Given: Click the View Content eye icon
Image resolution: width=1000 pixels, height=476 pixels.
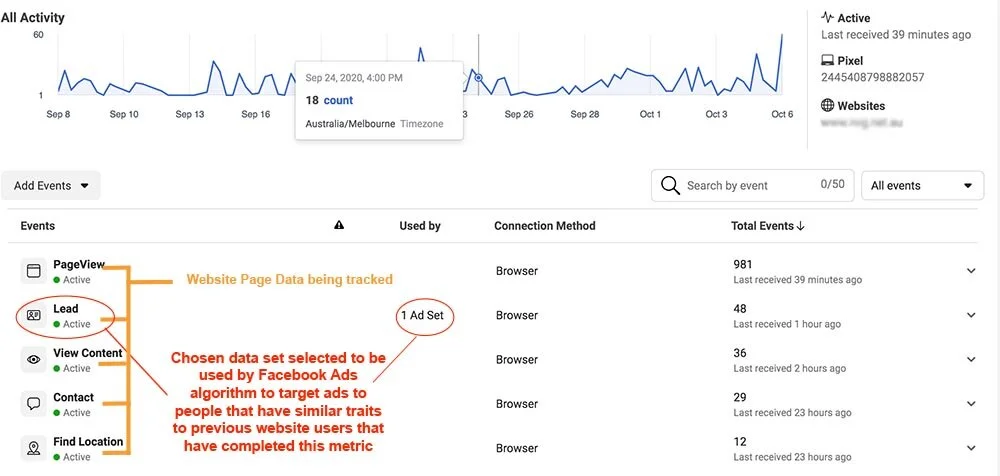Looking at the screenshot, I should (33, 359).
